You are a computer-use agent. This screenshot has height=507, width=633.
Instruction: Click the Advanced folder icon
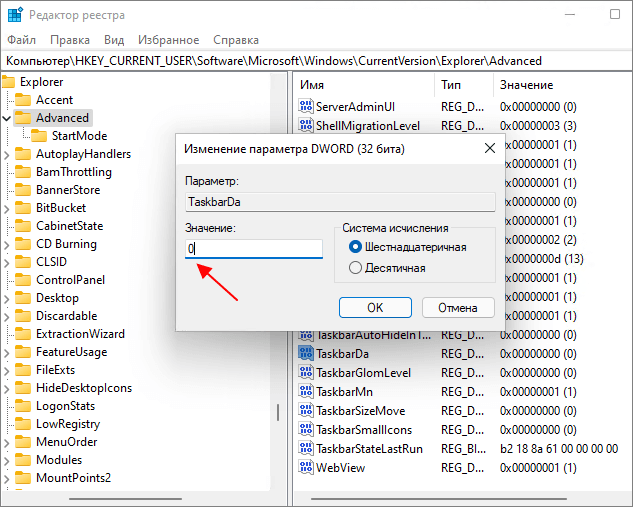(23, 117)
